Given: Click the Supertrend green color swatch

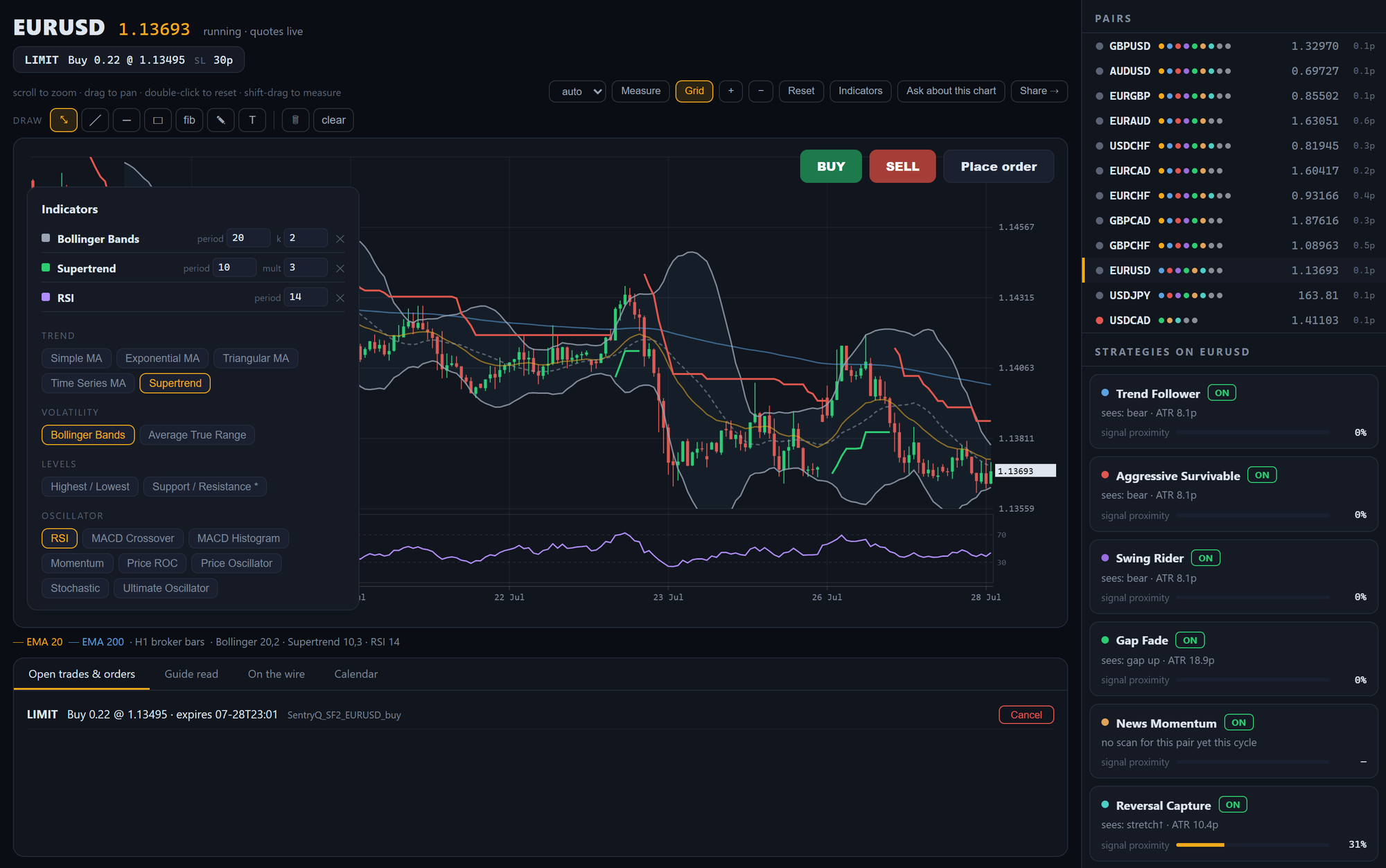Looking at the screenshot, I should pyautogui.click(x=46, y=268).
